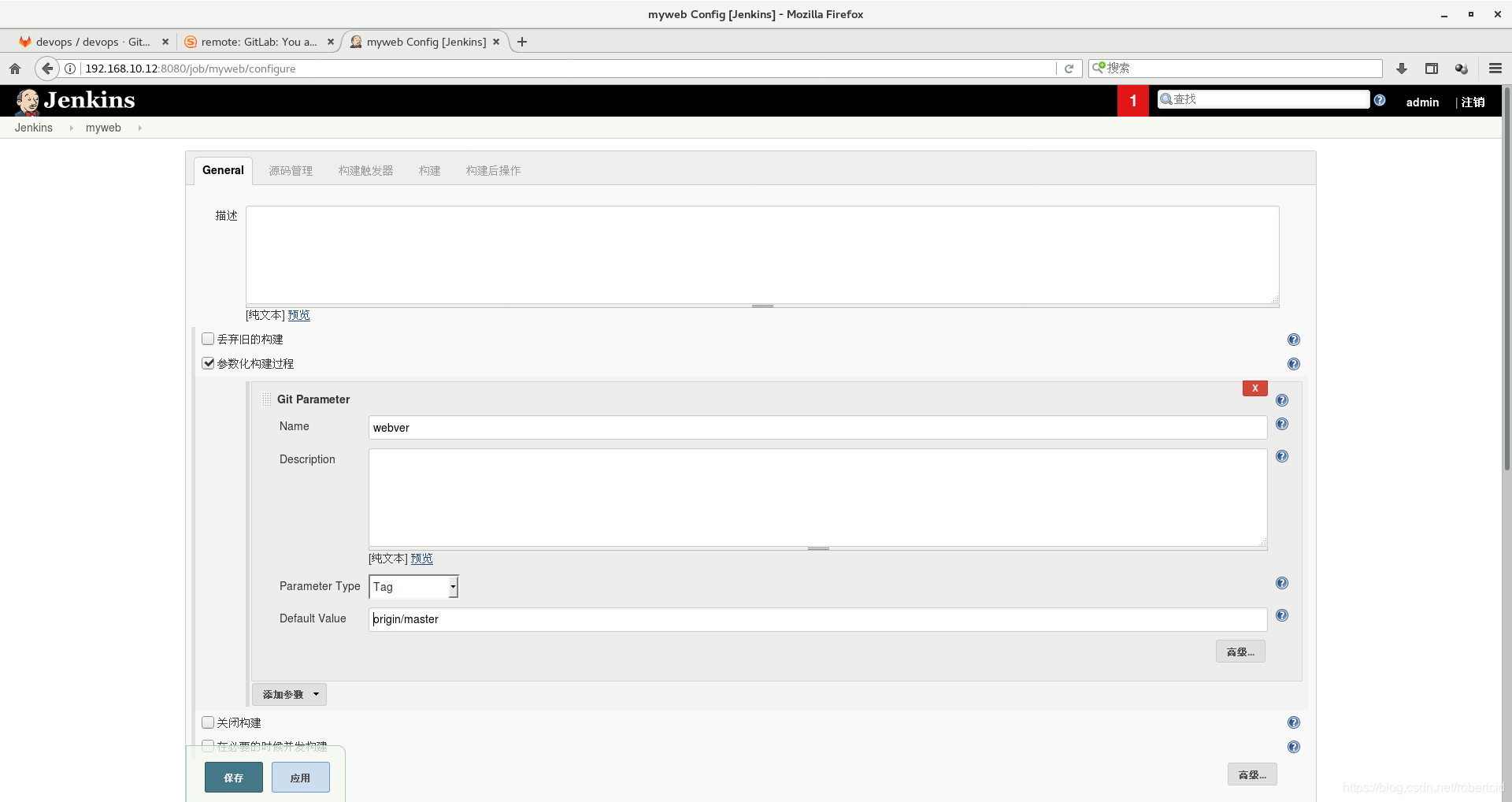This screenshot has height=802, width=1512.
Task: Open help icon for the Git Parameter header
Action: 1282,400
